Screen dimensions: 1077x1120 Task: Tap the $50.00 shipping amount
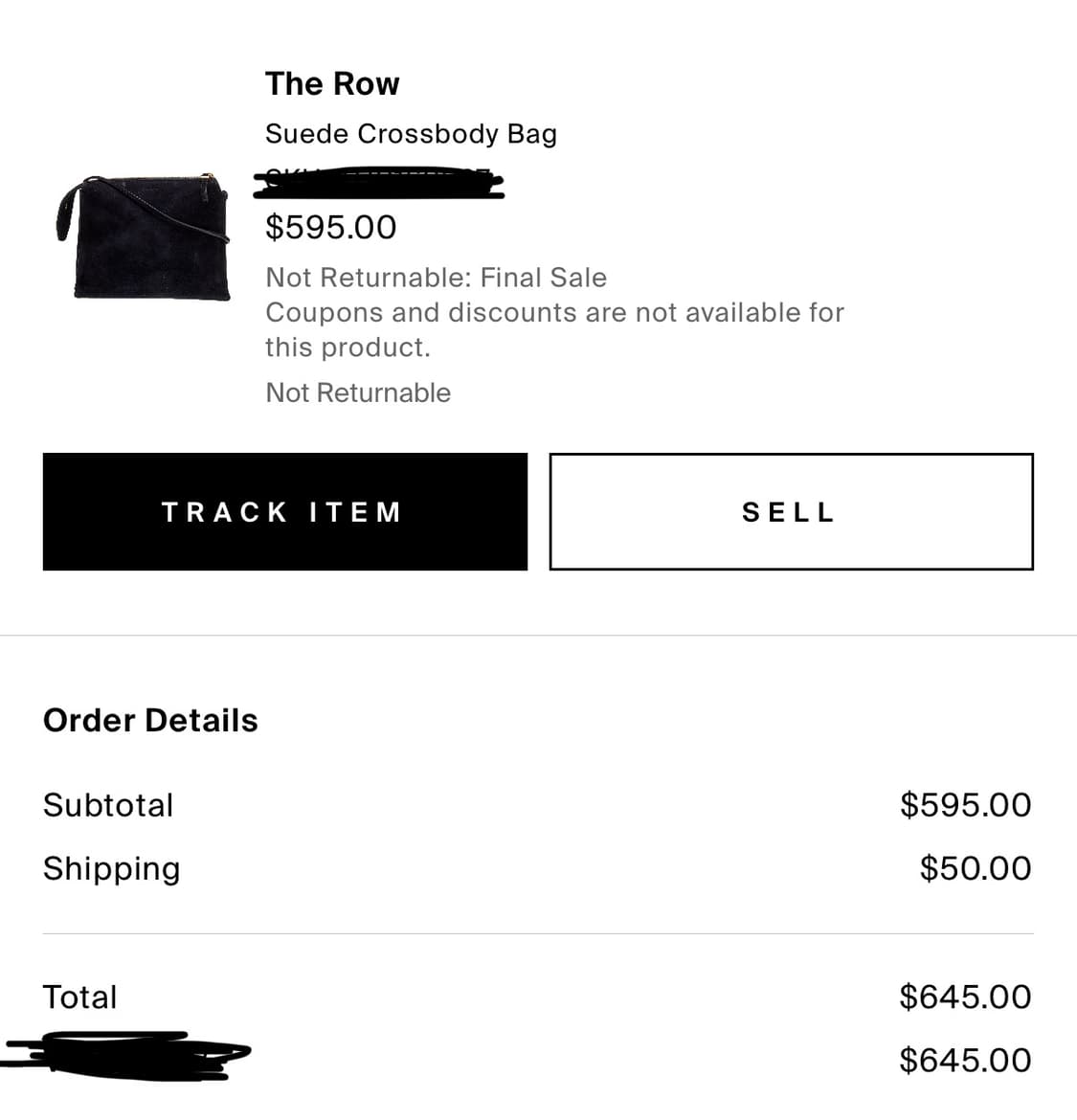[975, 868]
